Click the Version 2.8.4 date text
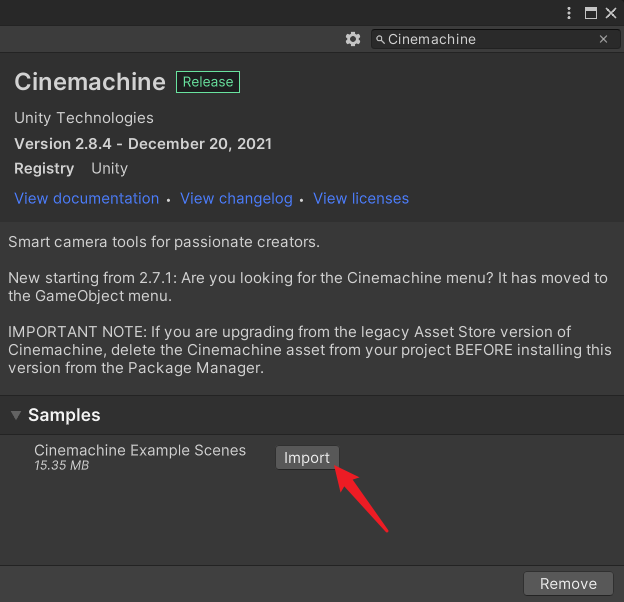The image size is (624, 602). coord(143,144)
